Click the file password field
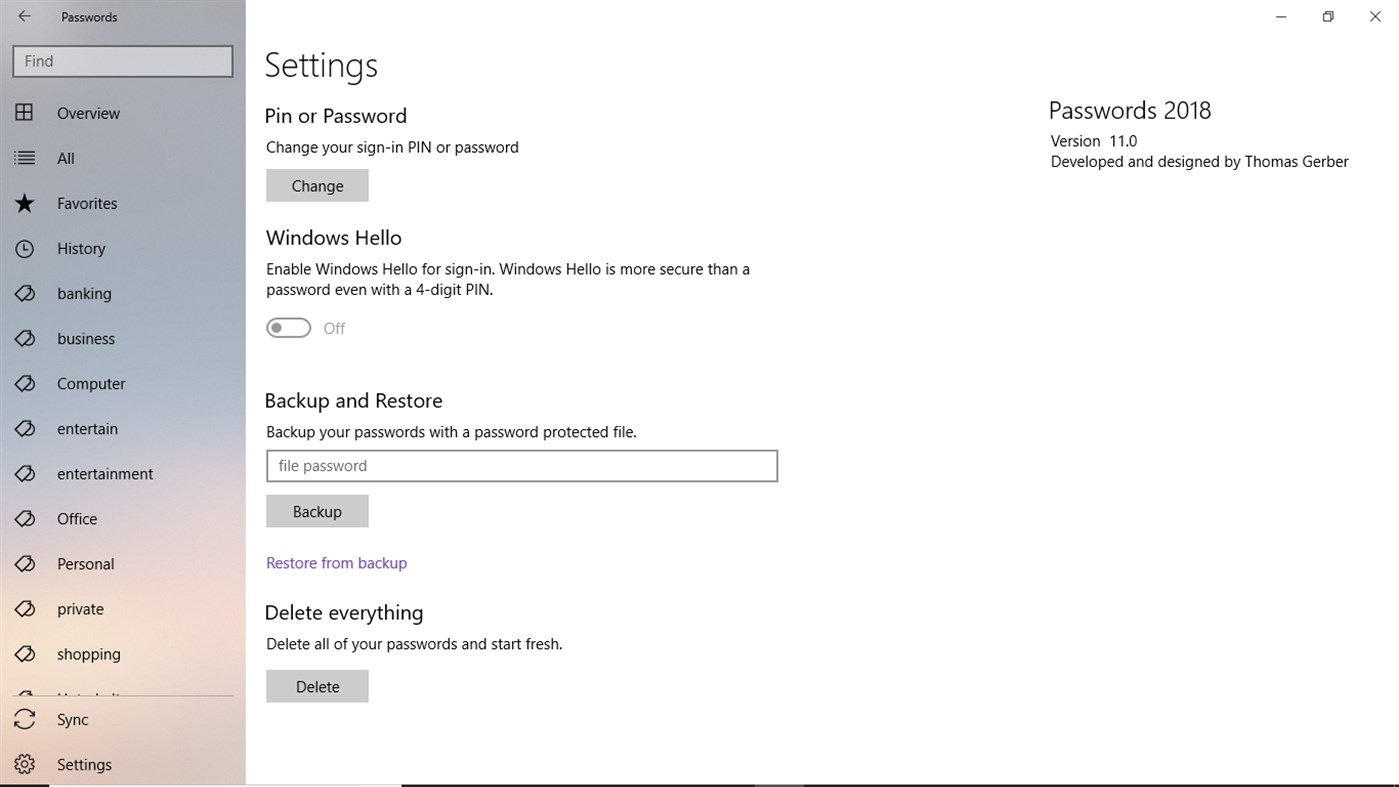1399x787 pixels. point(522,466)
